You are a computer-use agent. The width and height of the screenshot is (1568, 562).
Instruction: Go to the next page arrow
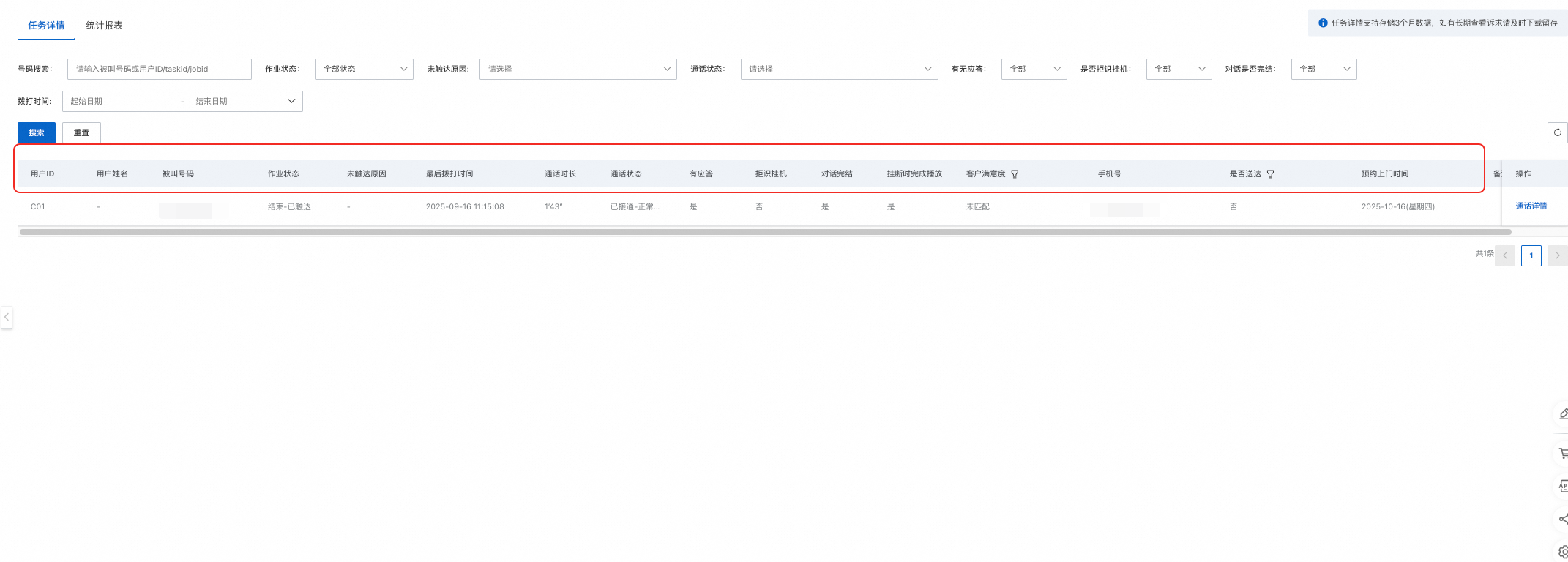pos(1557,255)
